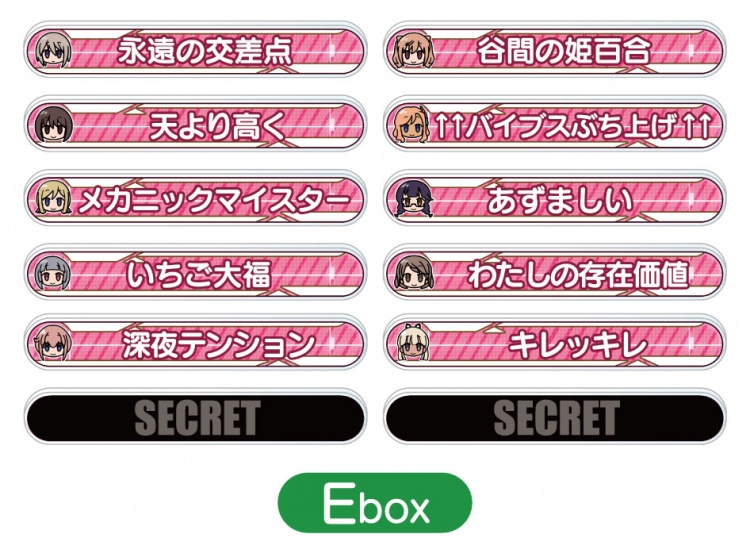Open the right black SECRET badge
Screen dimensions: 750x553
pos(555,417)
